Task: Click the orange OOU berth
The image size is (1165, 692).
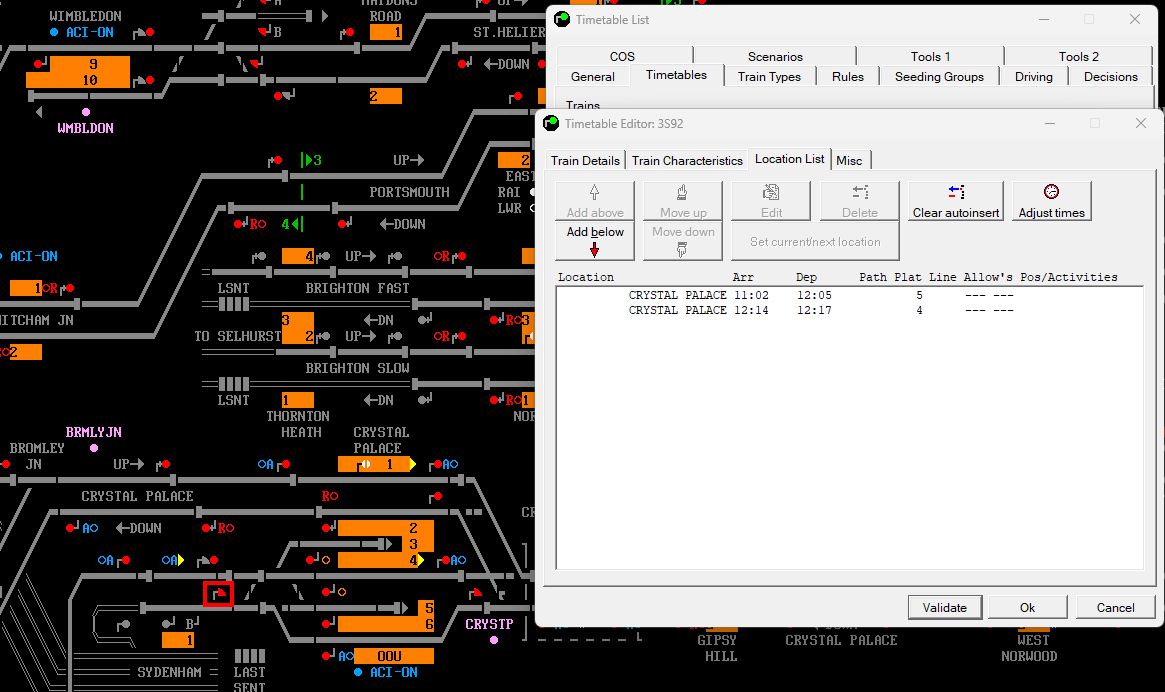Action: tap(394, 656)
